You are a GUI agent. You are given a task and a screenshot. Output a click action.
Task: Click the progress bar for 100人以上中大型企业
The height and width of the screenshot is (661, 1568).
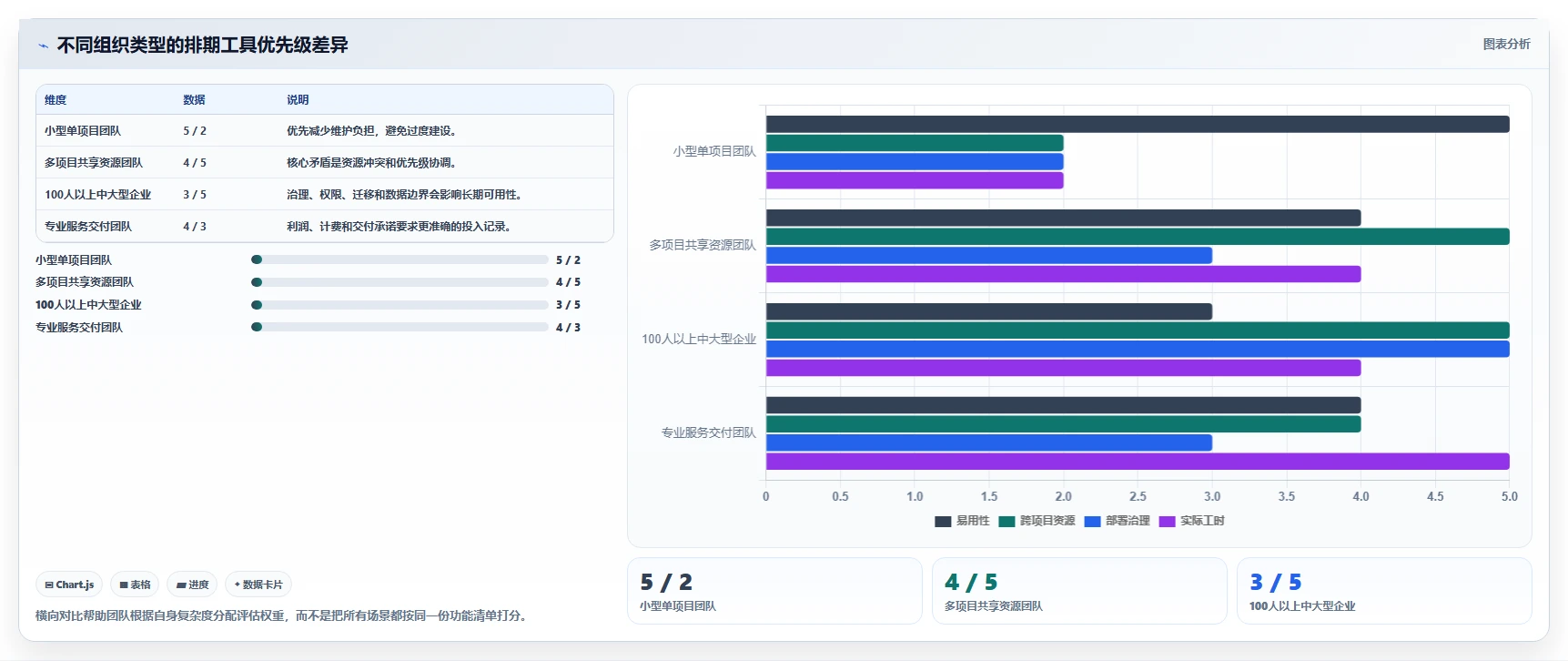(x=400, y=305)
